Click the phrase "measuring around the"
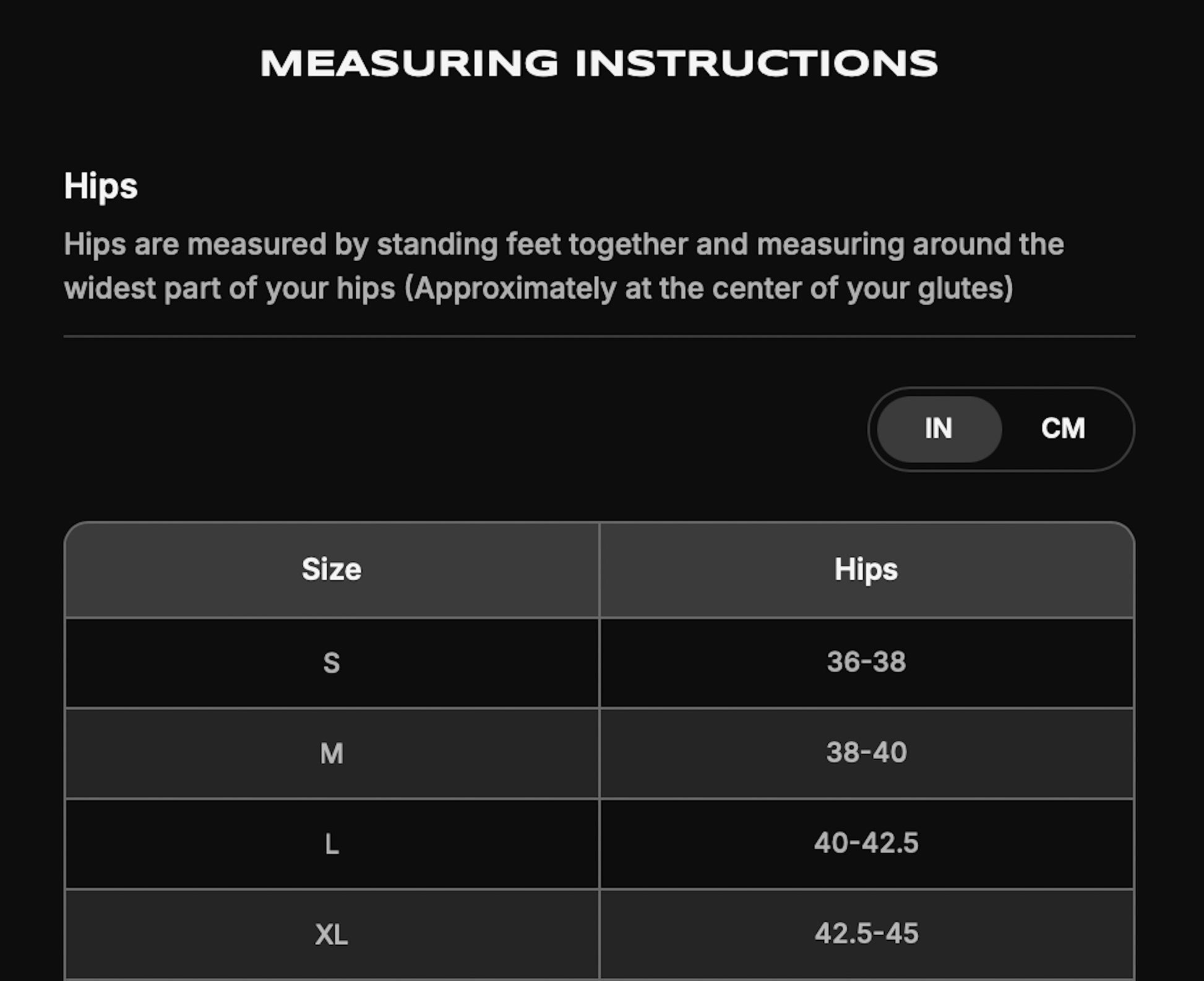This screenshot has height=981, width=1204. tap(909, 244)
